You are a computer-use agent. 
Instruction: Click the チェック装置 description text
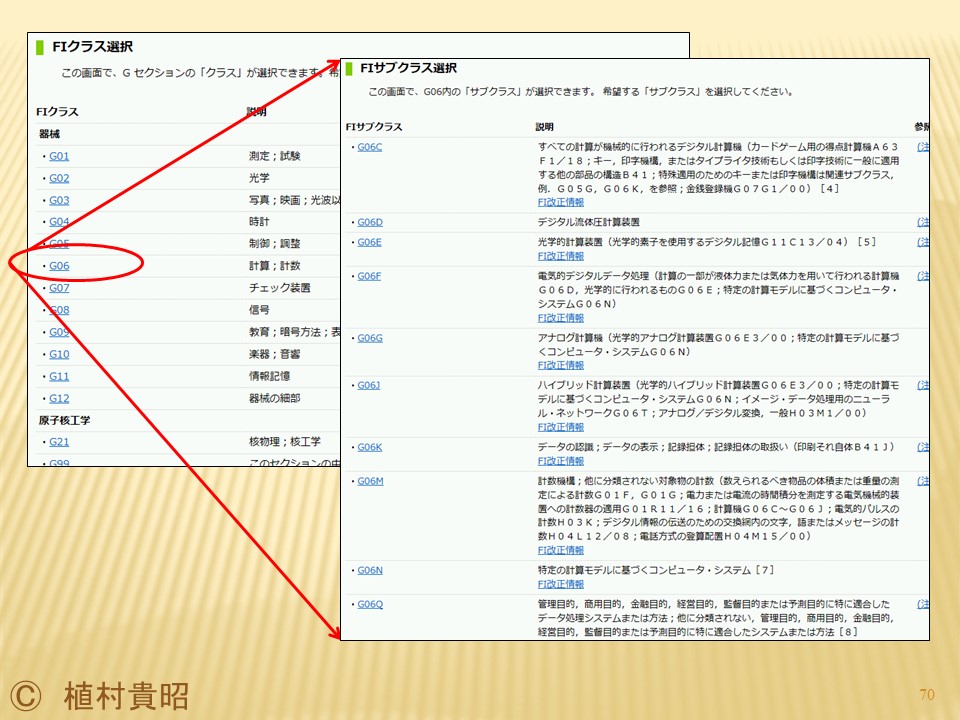tap(279, 288)
